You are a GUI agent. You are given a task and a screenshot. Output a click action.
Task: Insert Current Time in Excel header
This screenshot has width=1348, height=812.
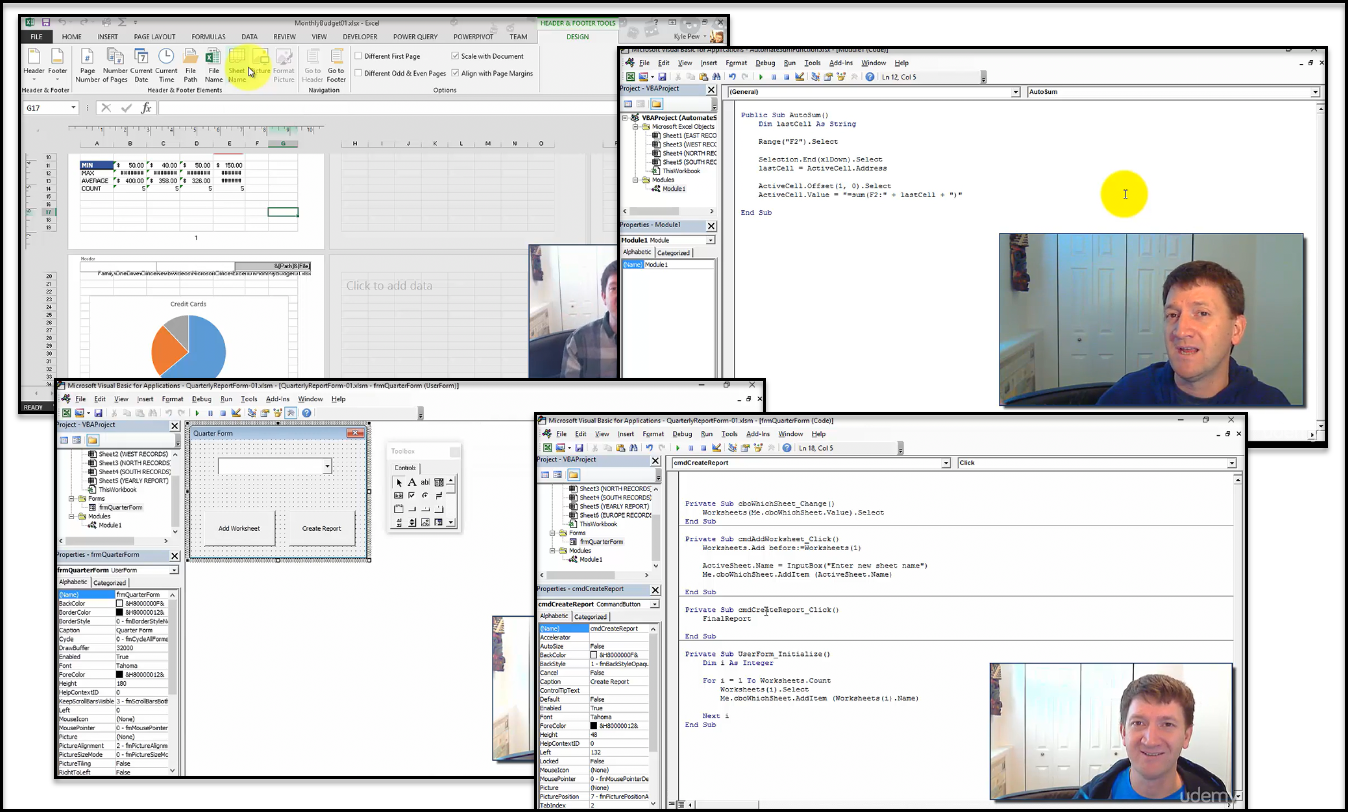click(x=166, y=64)
